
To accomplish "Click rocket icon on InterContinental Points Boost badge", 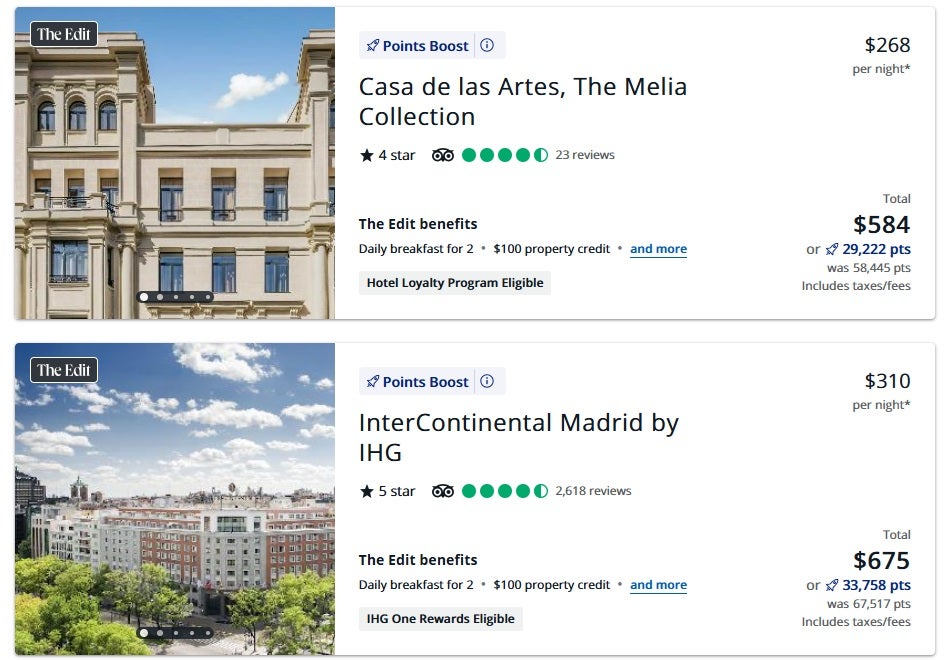I will point(373,382).
